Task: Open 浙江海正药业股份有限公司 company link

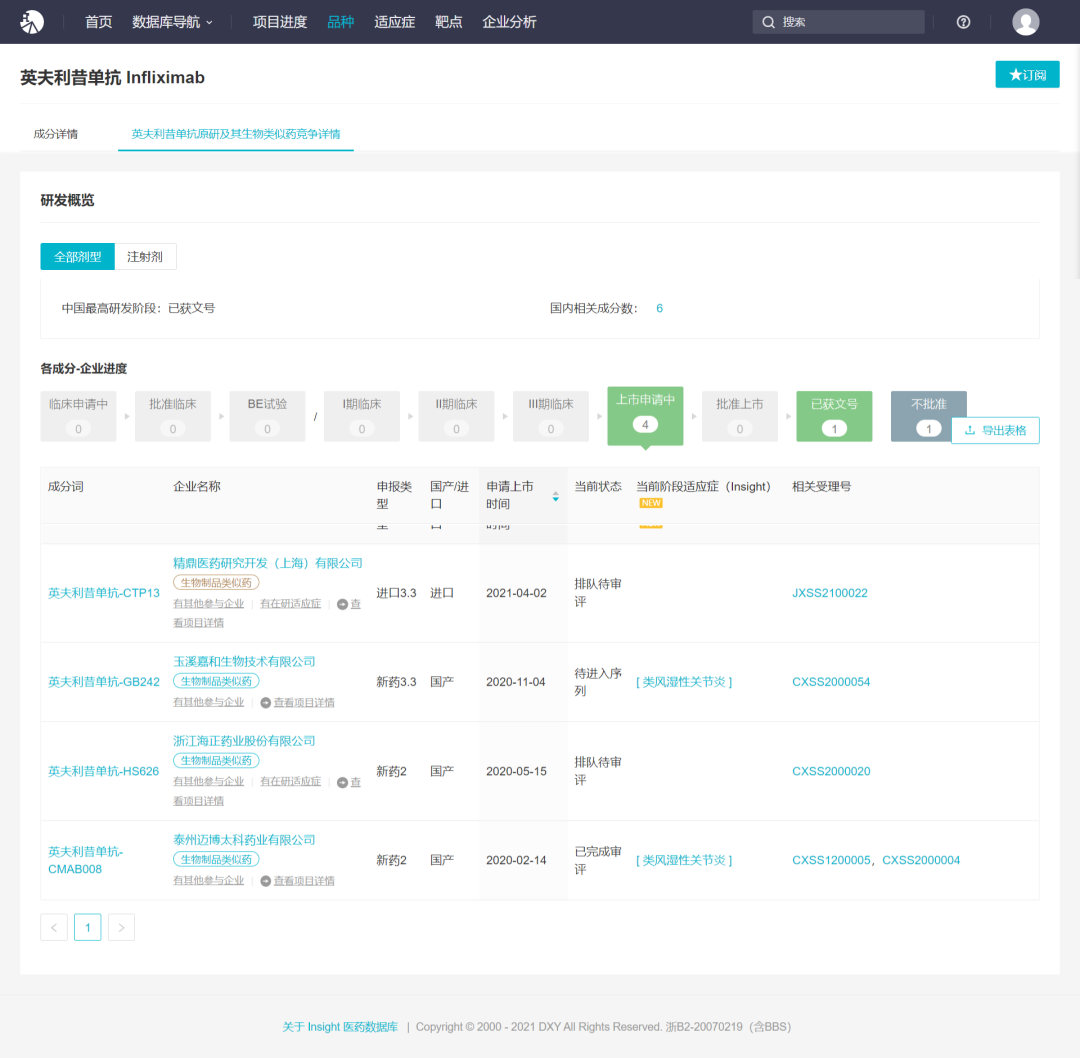Action: point(245,741)
